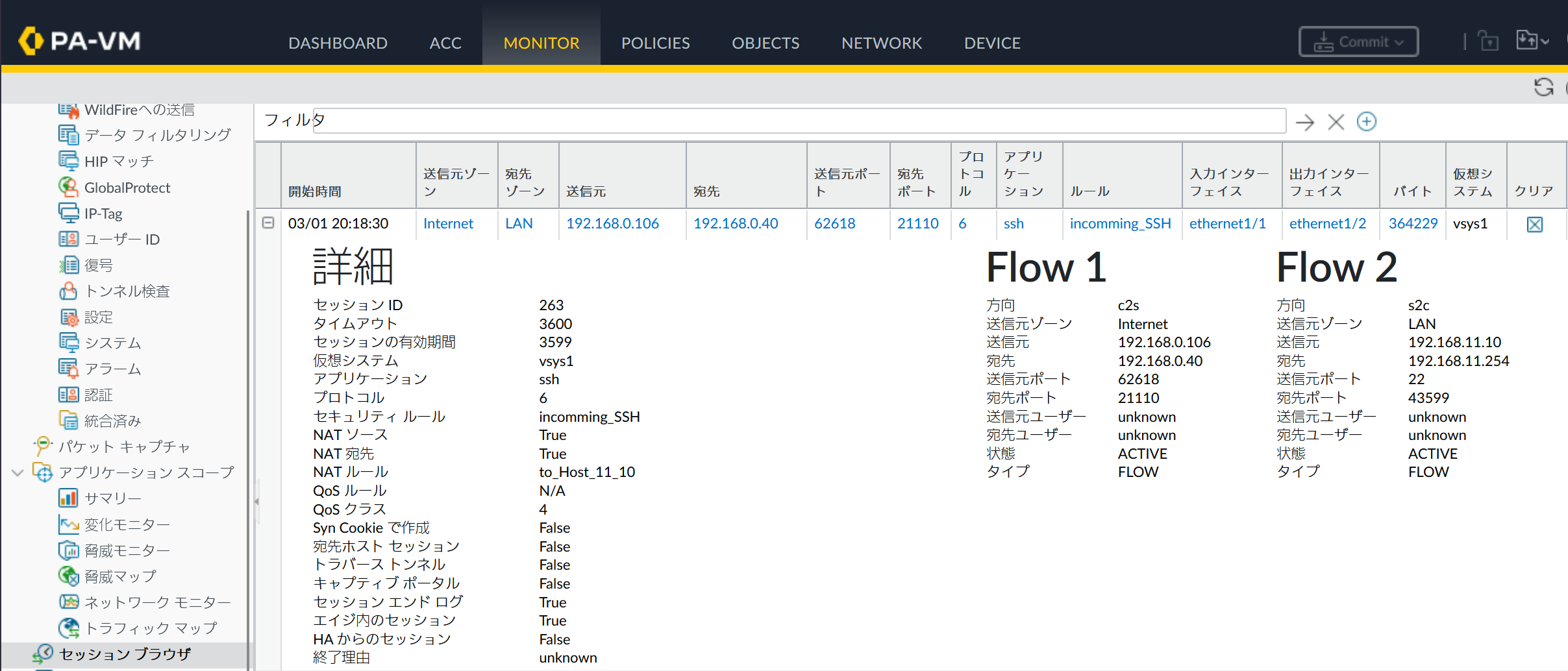Click the source port 62618 link
The image size is (1568, 671).
[835, 223]
